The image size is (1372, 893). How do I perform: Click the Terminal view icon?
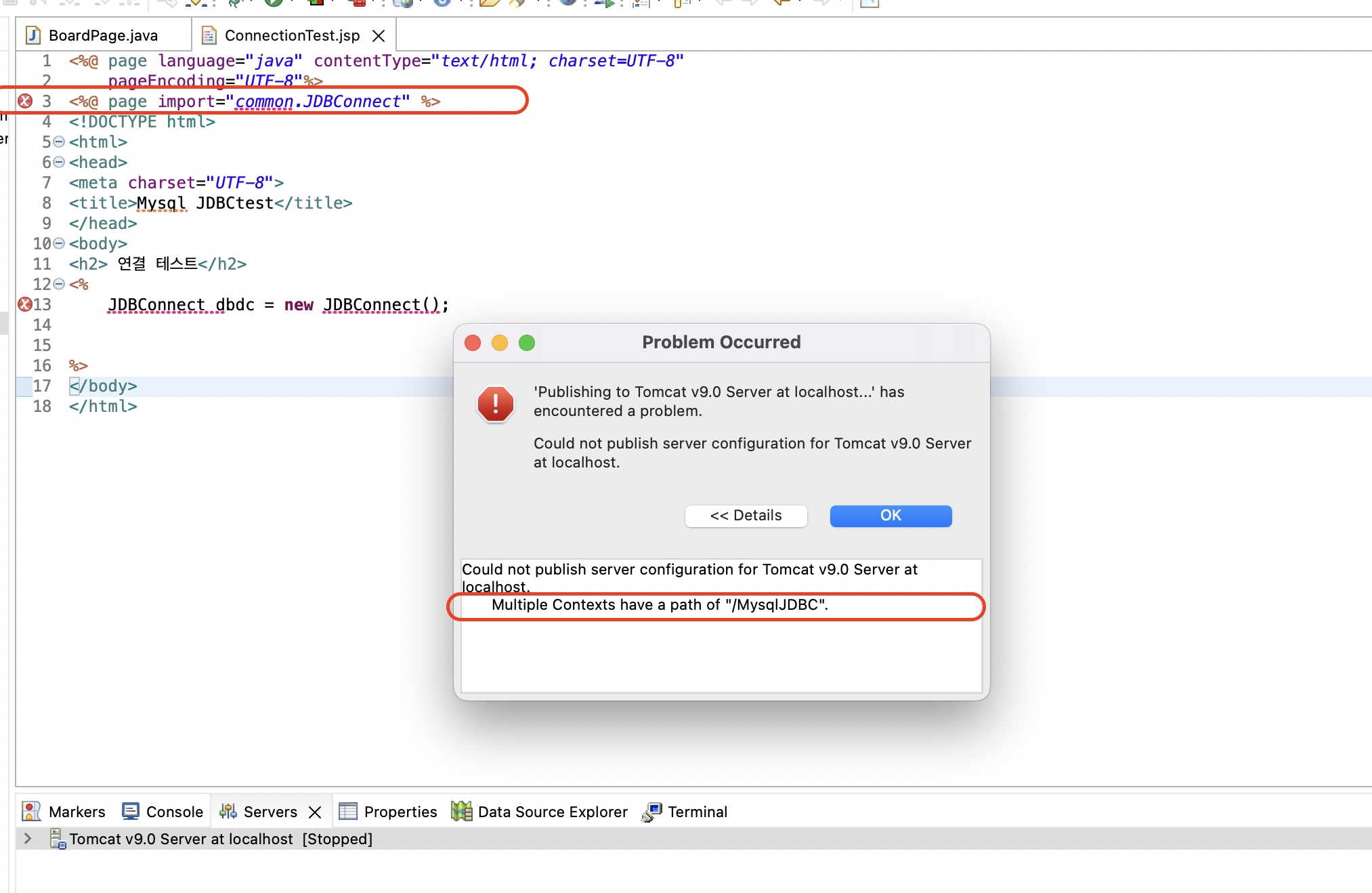(651, 811)
